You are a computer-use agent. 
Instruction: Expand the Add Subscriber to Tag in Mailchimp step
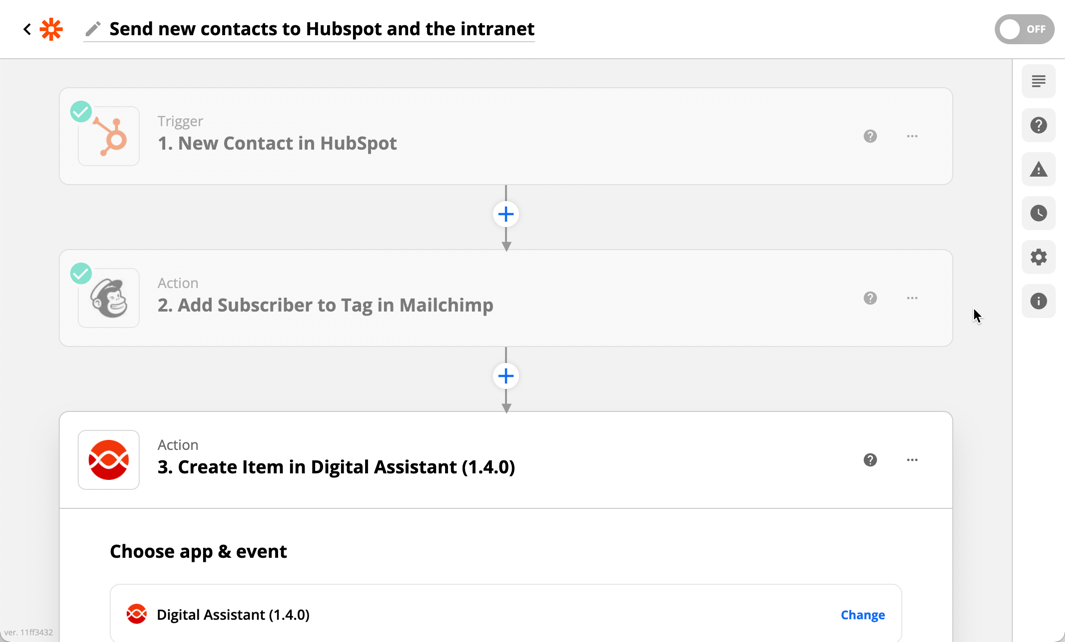click(505, 298)
